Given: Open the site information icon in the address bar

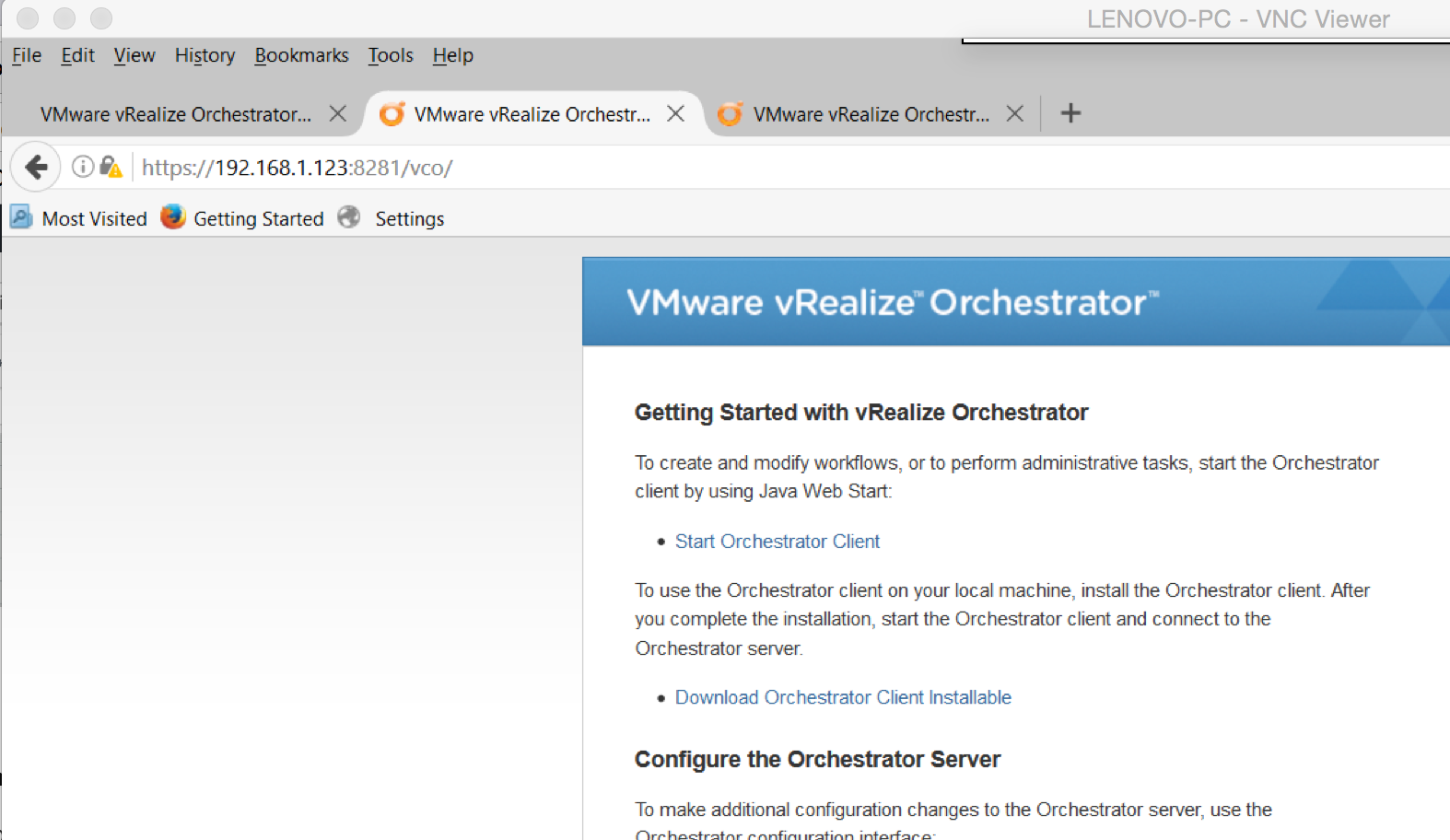Looking at the screenshot, I should [83, 167].
